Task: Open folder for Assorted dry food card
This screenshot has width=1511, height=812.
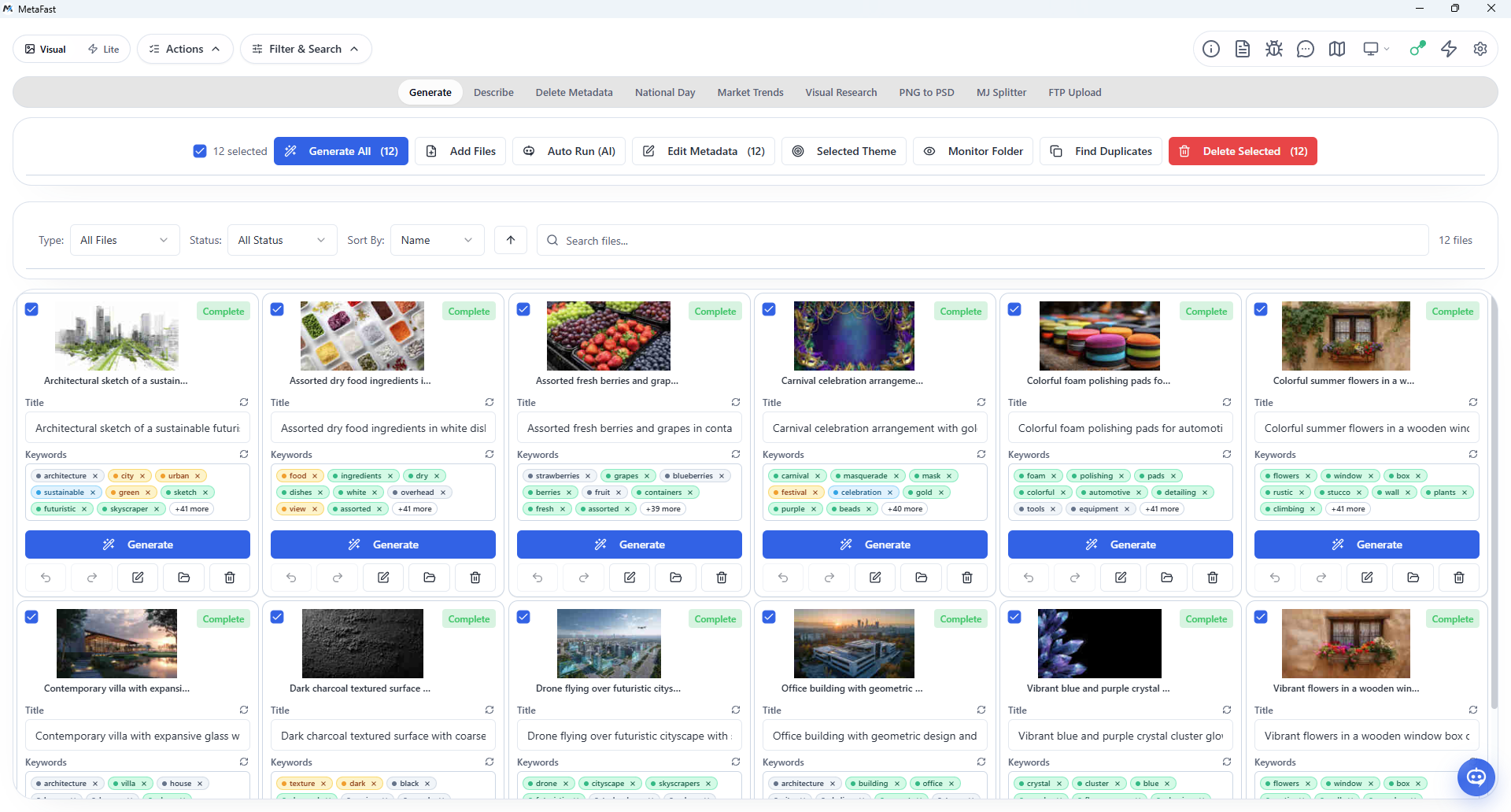Action: coord(430,578)
